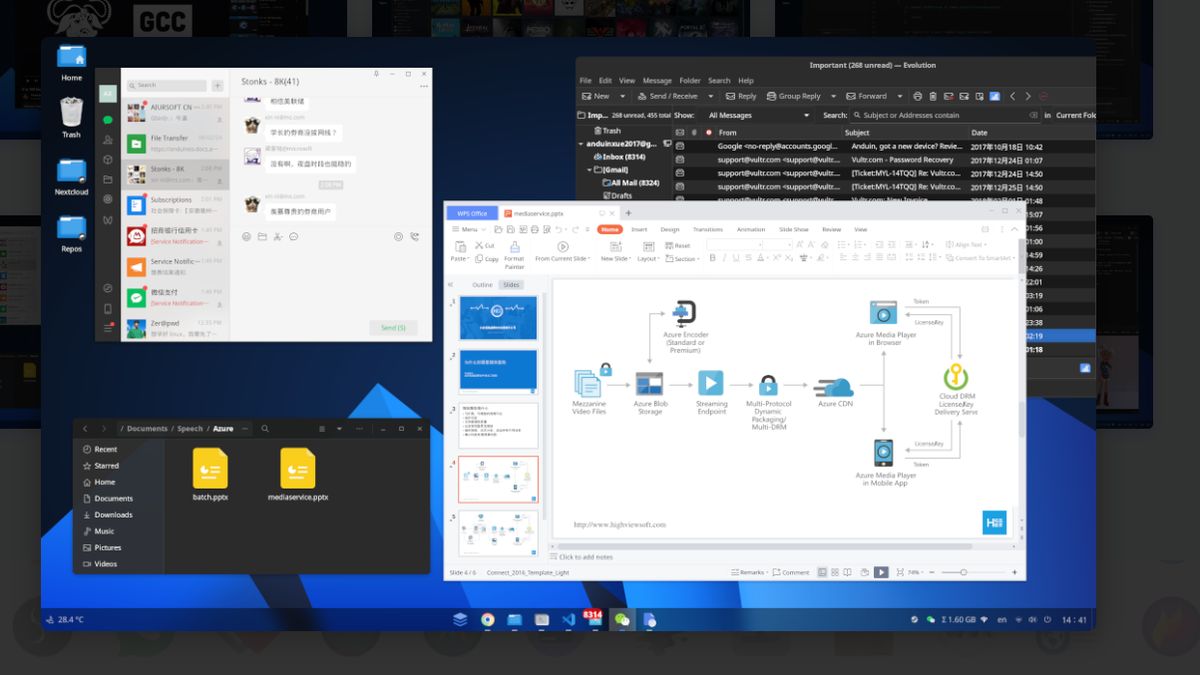Collapse the [Gmail] folder tree

coord(590,170)
